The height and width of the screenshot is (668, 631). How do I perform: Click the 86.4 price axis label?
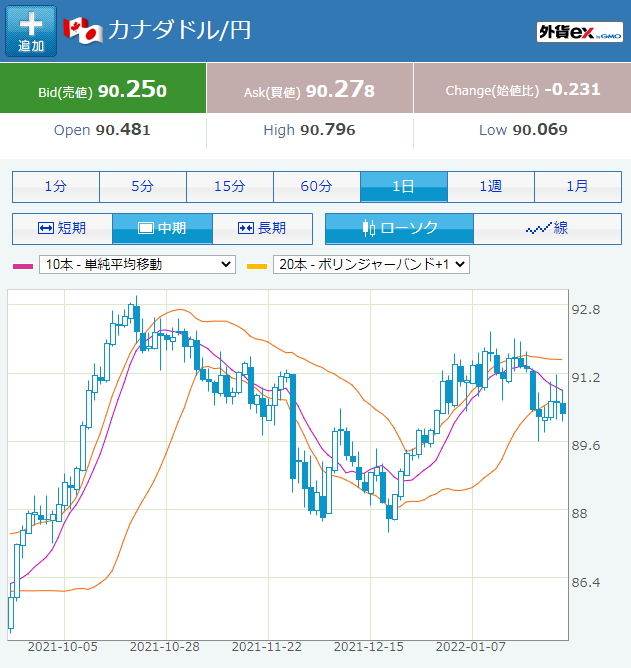tap(586, 582)
